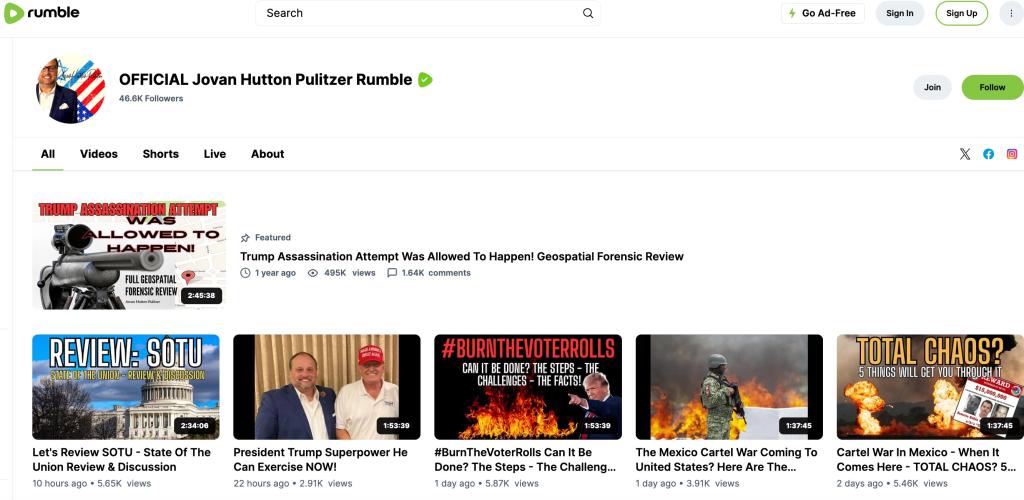Click the comment bubble icon beside 1.64K comments
Image resolution: width=1024 pixels, height=500 pixels.
tap(392, 273)
